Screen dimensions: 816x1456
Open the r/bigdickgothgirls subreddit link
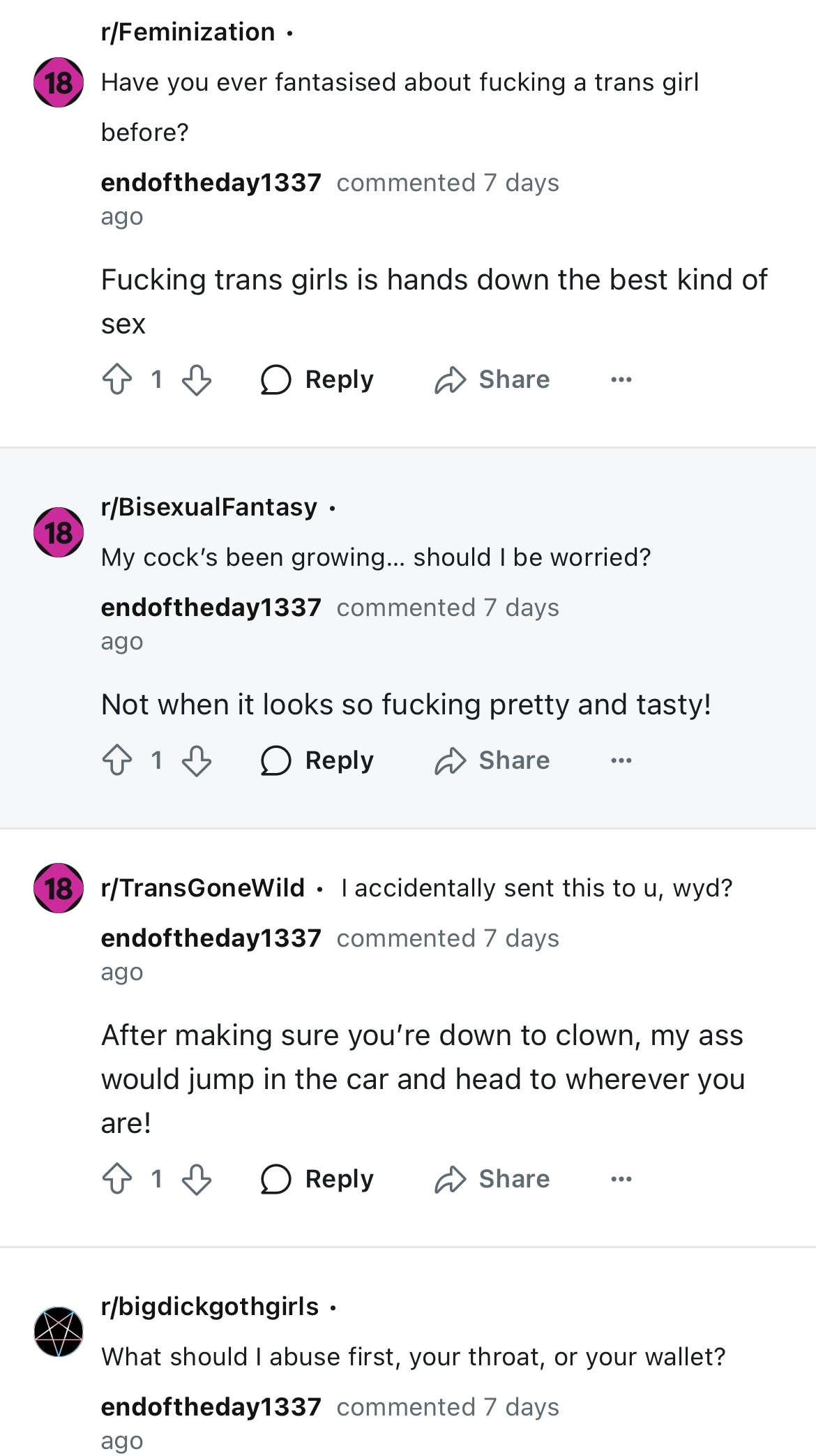pos(210,1307)
